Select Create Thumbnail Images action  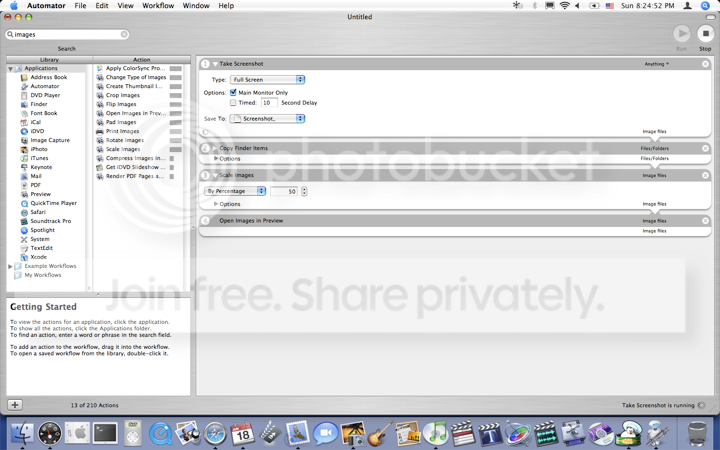pos(134,86)
